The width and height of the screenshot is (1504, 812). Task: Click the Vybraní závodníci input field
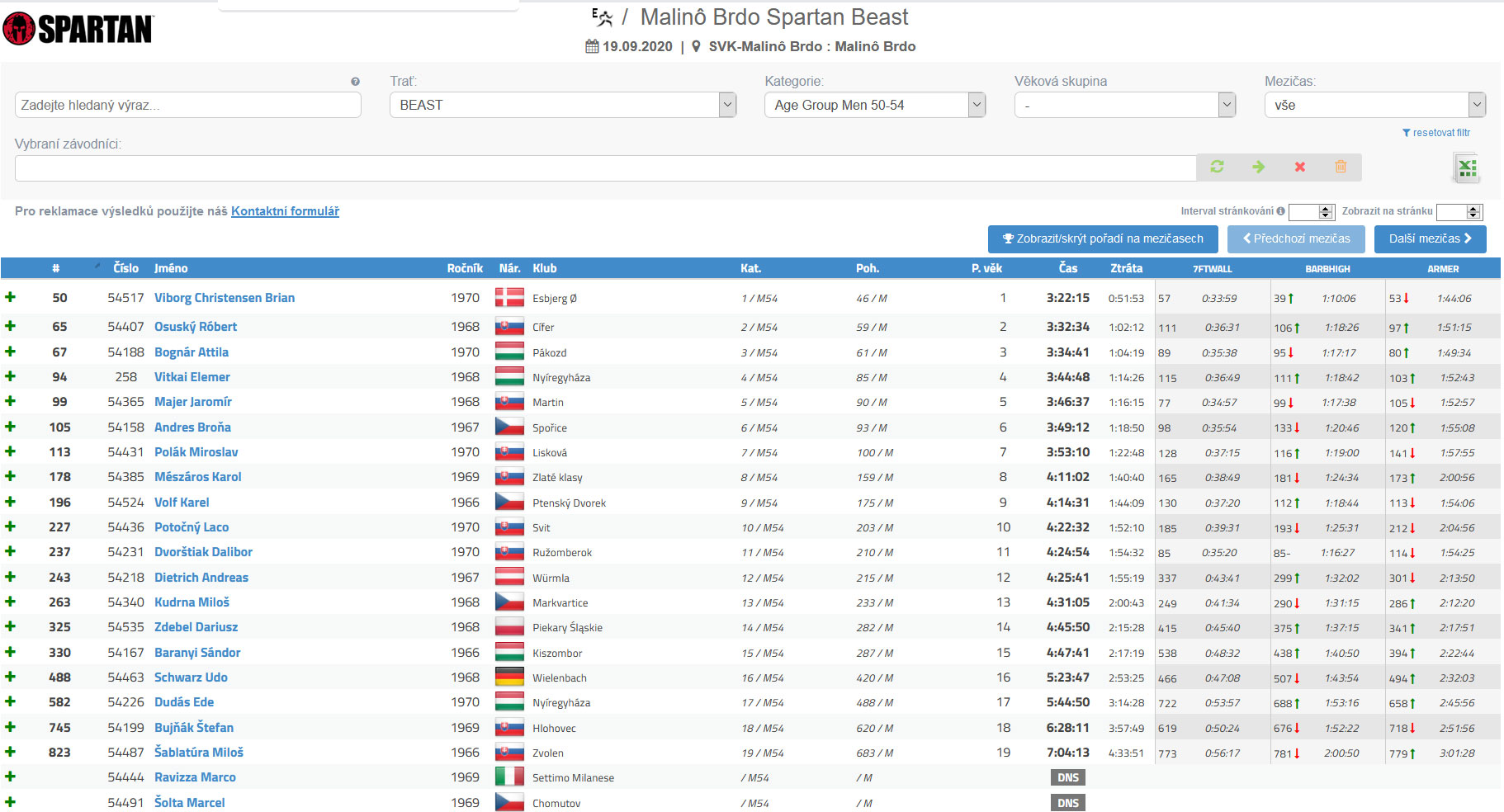[606, 168]
